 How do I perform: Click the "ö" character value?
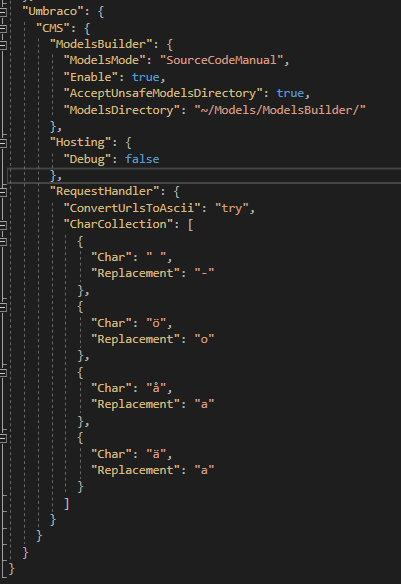coord(156,323)
